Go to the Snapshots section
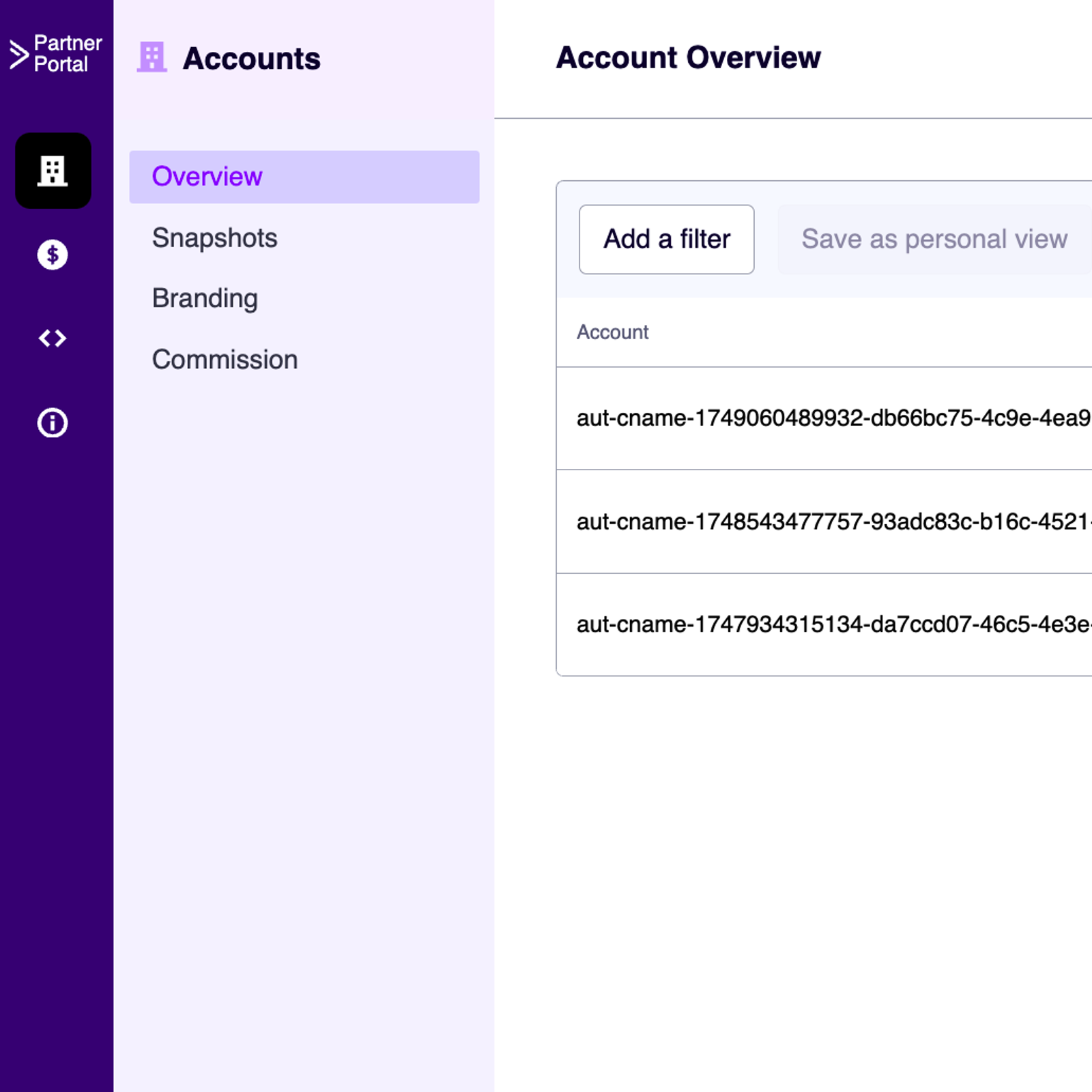Image resolution: width=1092 pixels, height=1092 pixels. (214, 238)
